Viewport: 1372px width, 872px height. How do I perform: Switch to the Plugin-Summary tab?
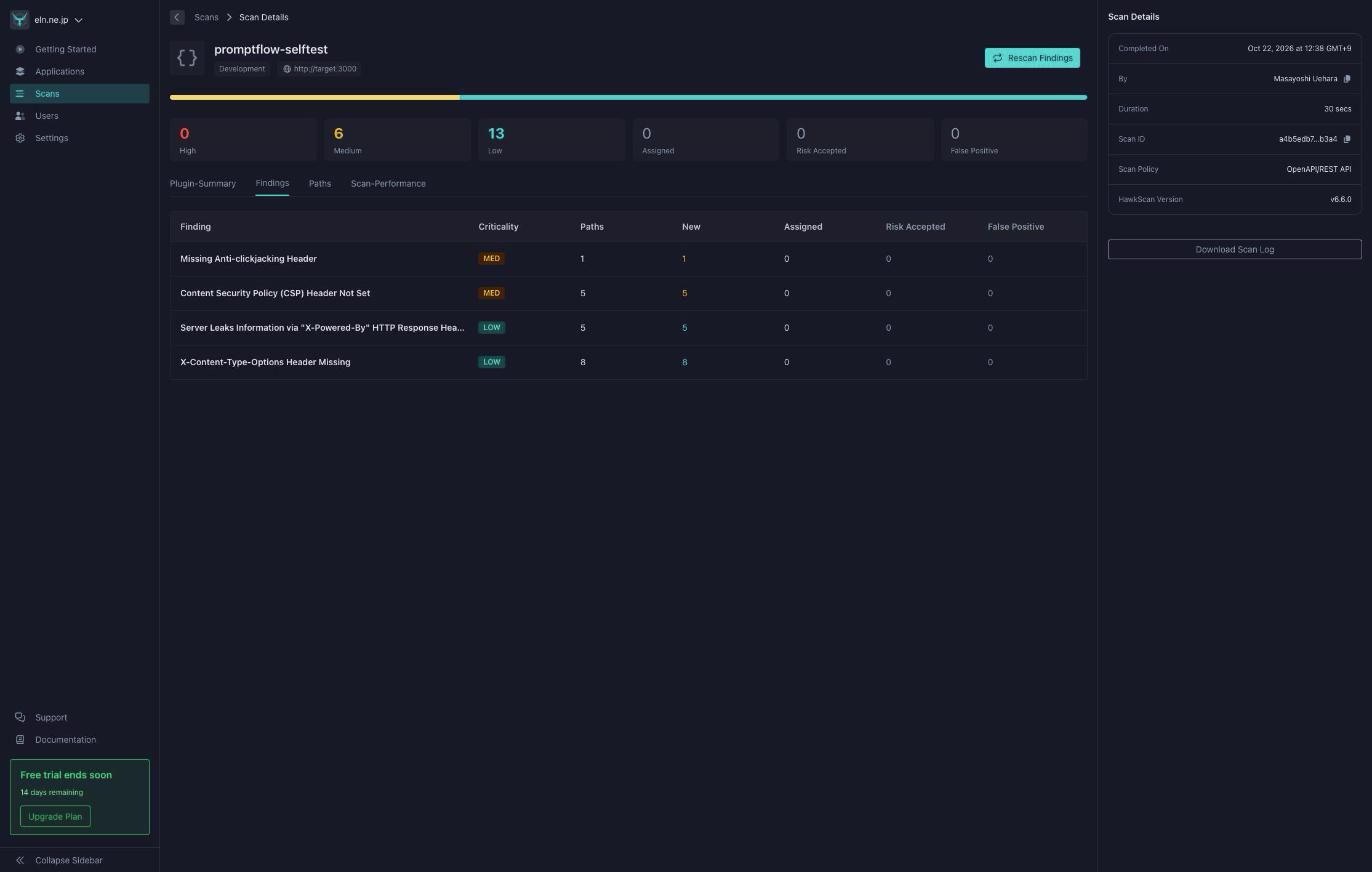click(203, 184)
